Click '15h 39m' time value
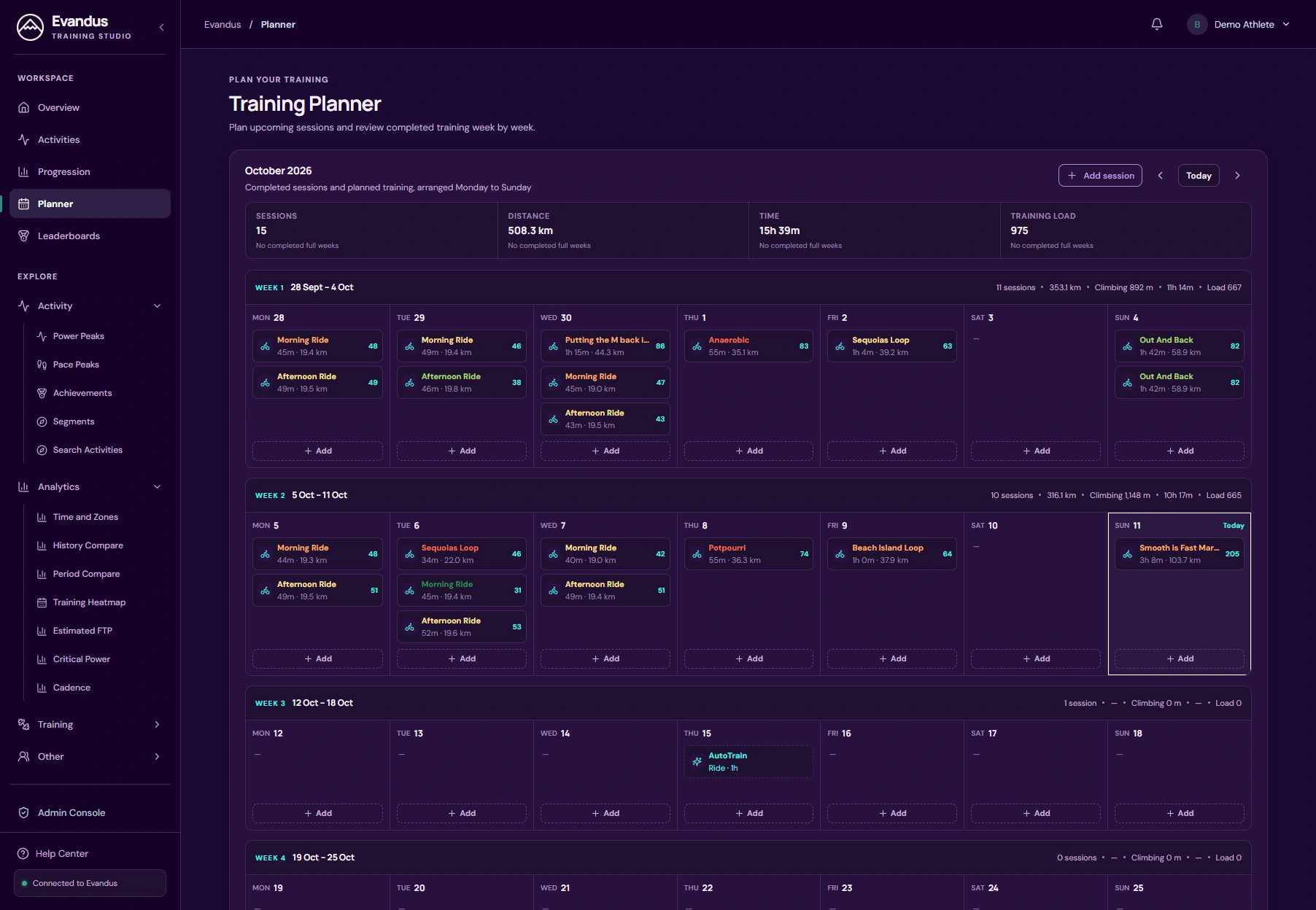This screenshot has height=910, width=1316. click(x=779, y=230)
